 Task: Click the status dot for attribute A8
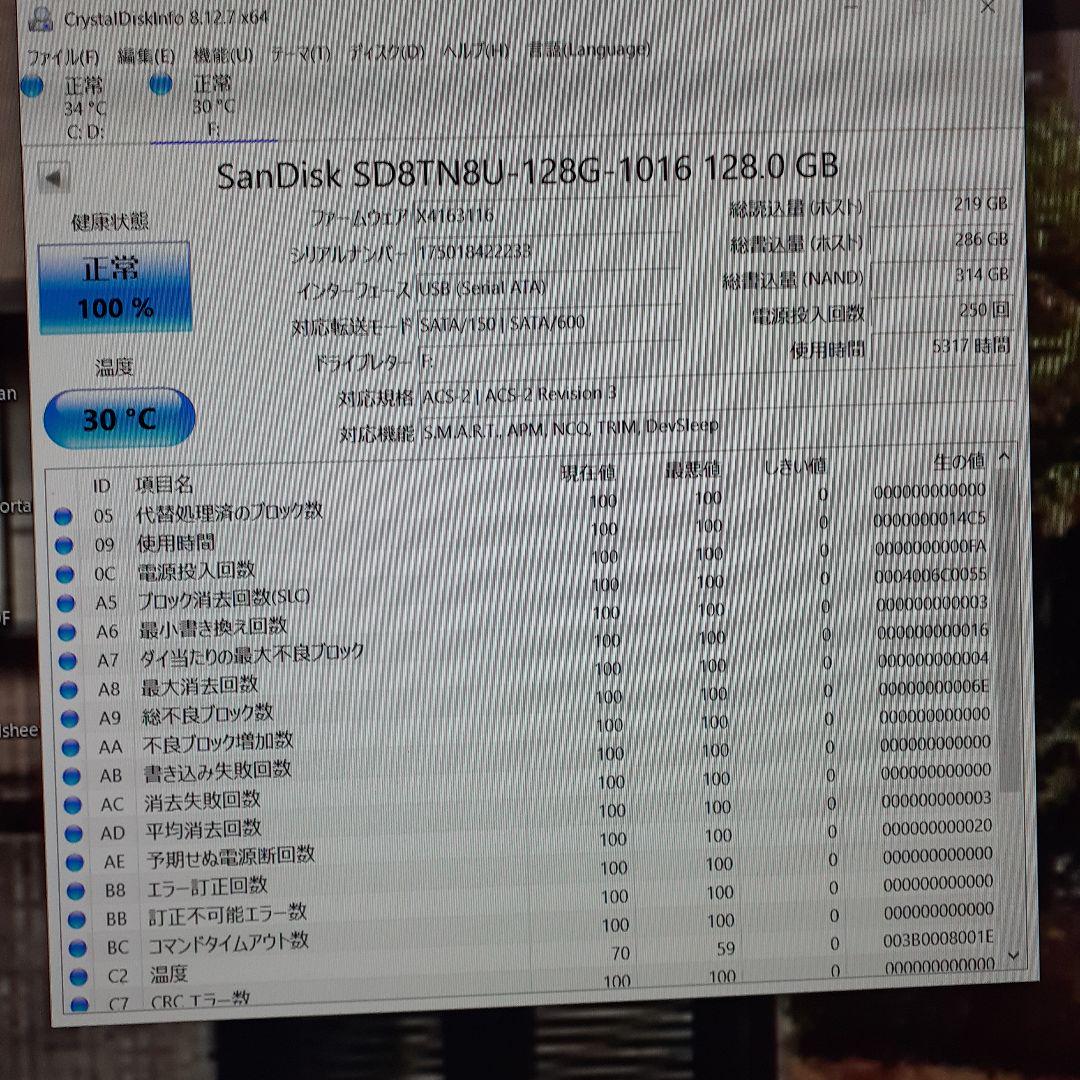point(69,690)
